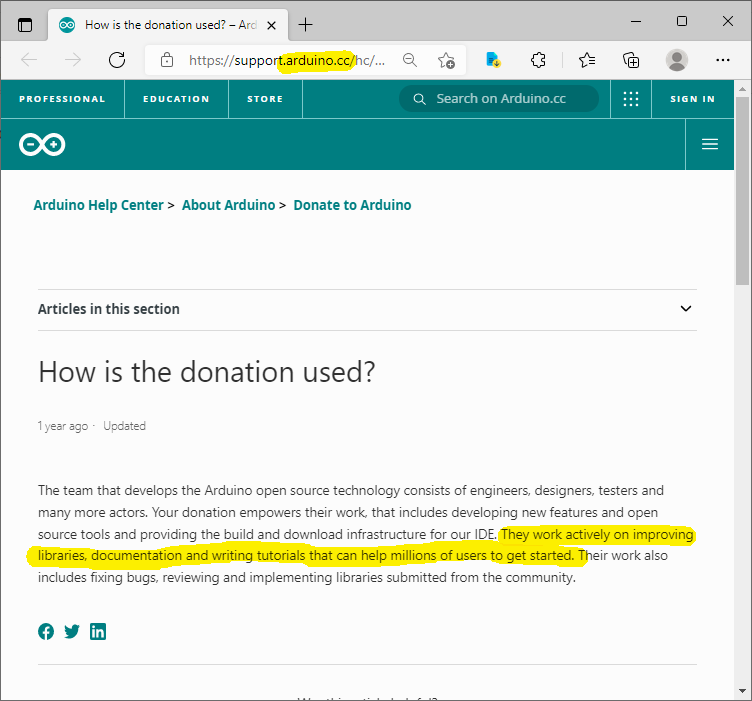Close the 'How is the donation used?' tab
Viewport: 752px width, 701px height.
tap(271, 25)
